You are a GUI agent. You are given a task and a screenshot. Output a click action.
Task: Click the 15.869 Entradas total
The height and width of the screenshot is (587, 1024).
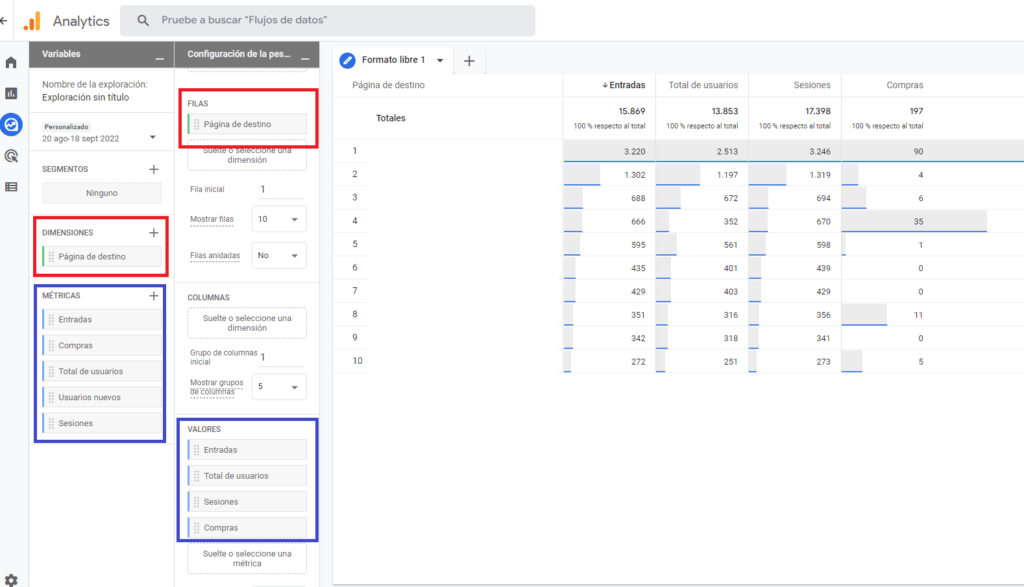(632, 111)
